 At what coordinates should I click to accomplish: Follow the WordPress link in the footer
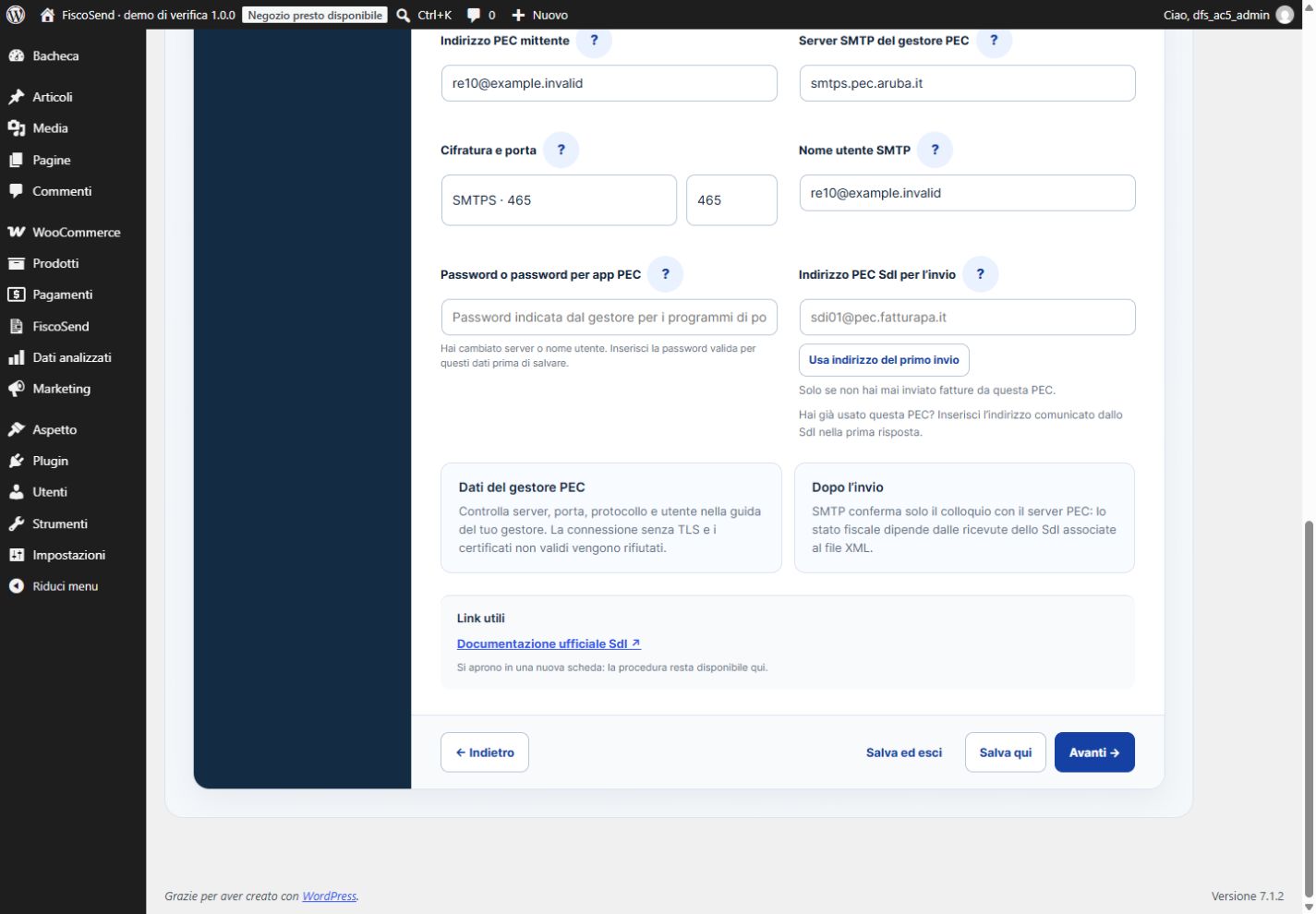(329, 896)
